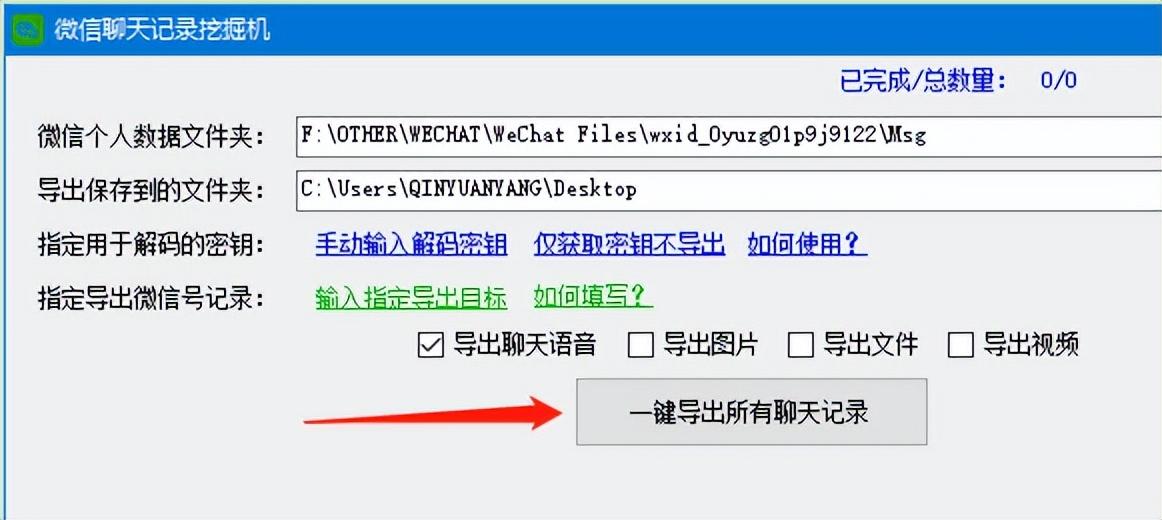
Task: Click the 0/0 progress counter value
Action: coord(1058,80)
